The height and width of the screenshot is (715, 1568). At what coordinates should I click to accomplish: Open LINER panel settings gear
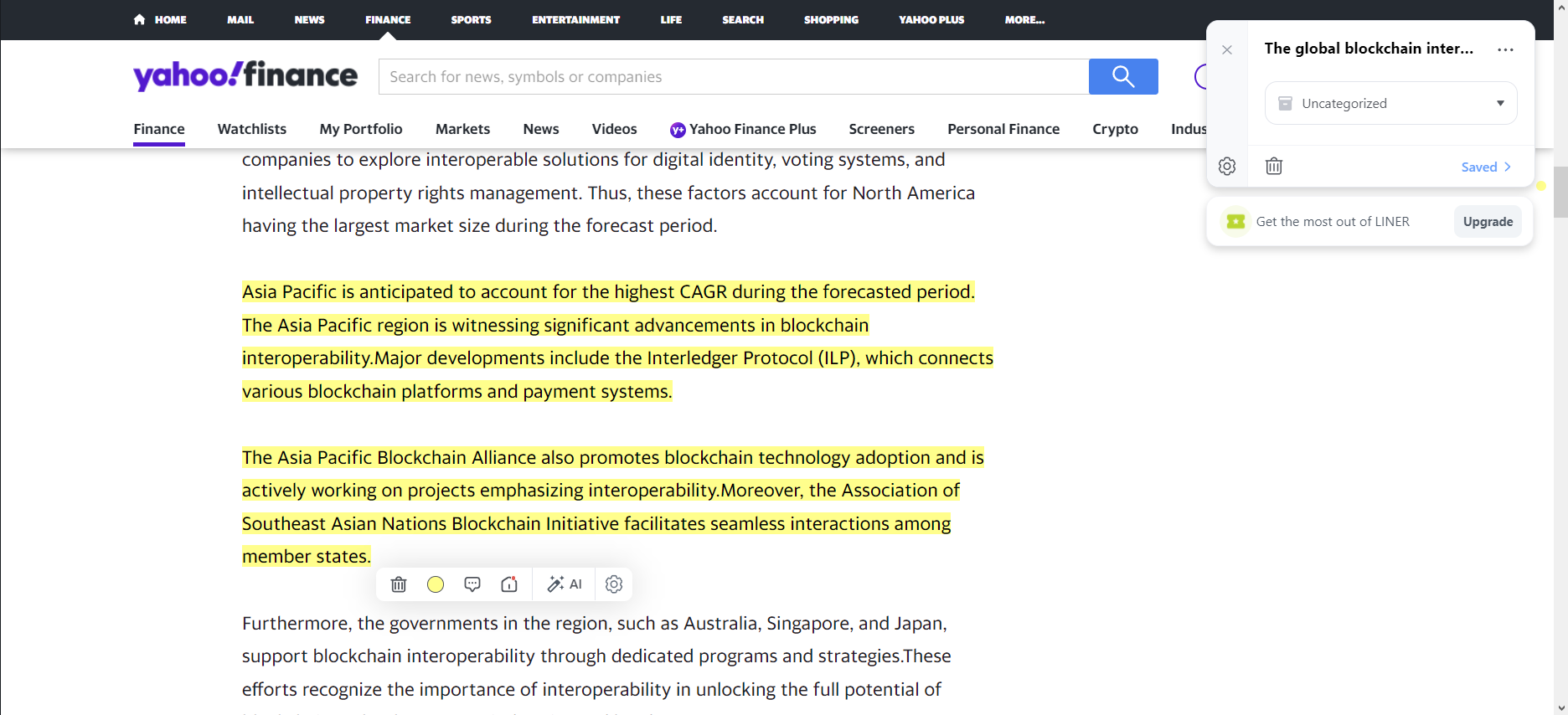click(x=1227, y=166)
